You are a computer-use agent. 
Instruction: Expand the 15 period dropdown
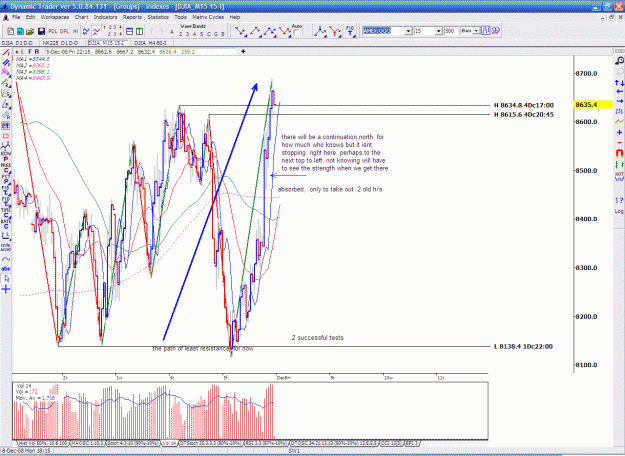tap(438, 31)
